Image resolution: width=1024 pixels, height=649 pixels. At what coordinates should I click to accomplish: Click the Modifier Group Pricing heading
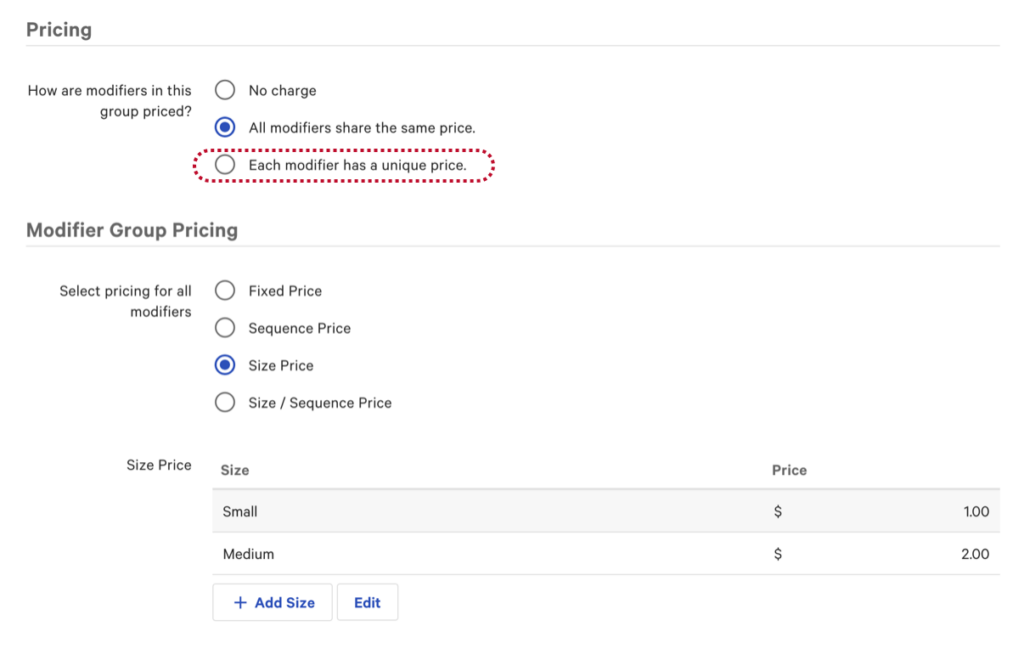pos(131,230)
